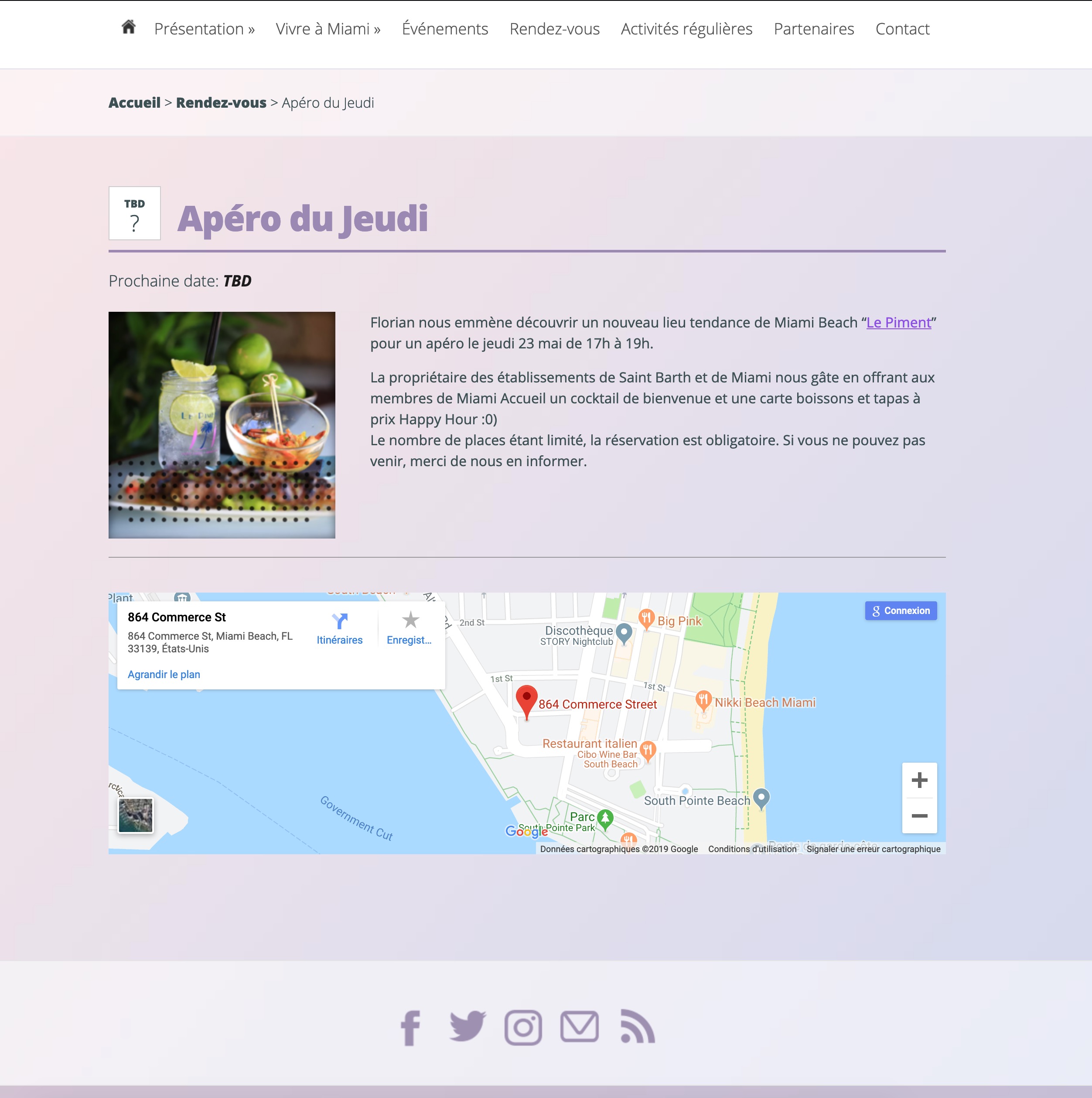Click the Événements menu item
1092x1098 pixels.
pyautogui.click(x=445, y=28)
